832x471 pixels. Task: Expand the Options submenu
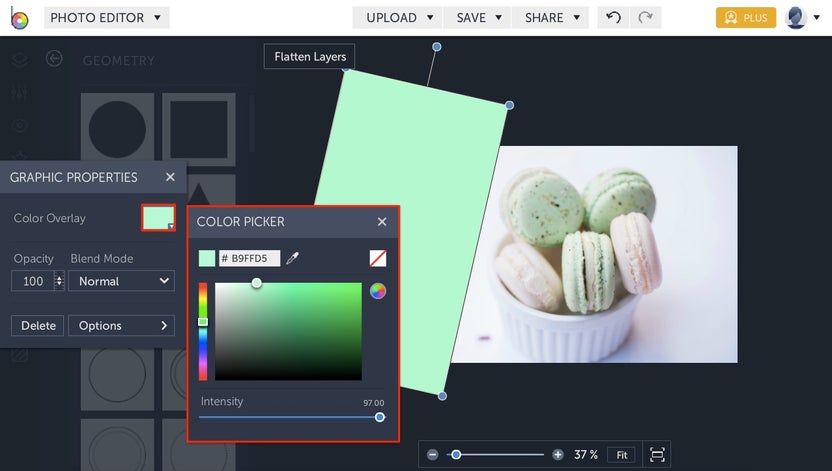121,325
